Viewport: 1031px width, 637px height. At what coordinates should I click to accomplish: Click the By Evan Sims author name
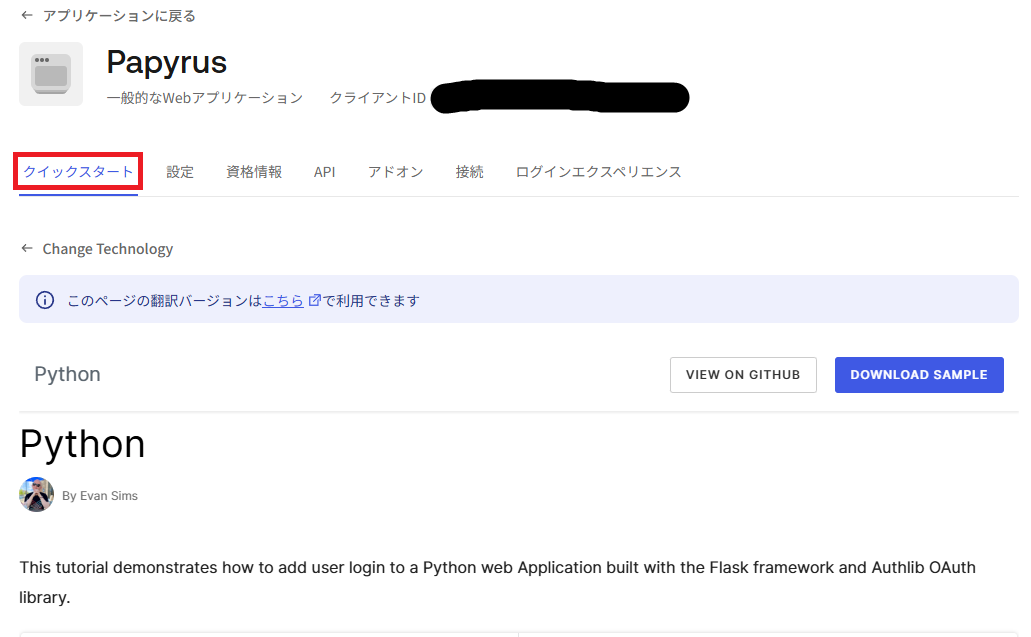100,496
